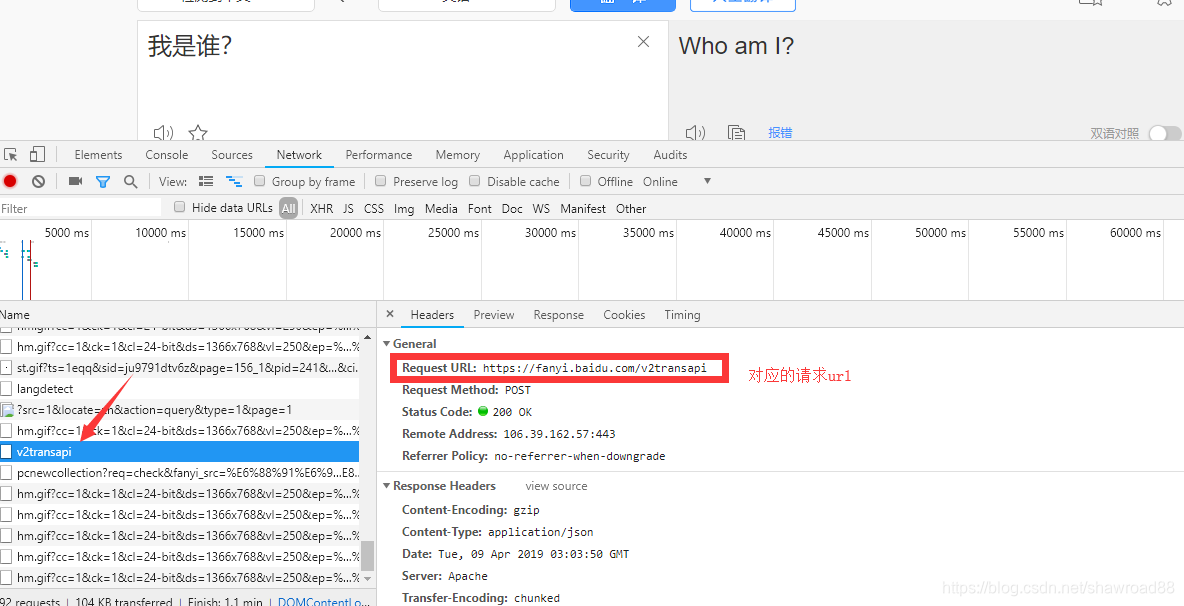Toggle the 双语对照 bilingual switch
The height and width of the screenshot is (606, 1184).
click(x=1165, y=134)
